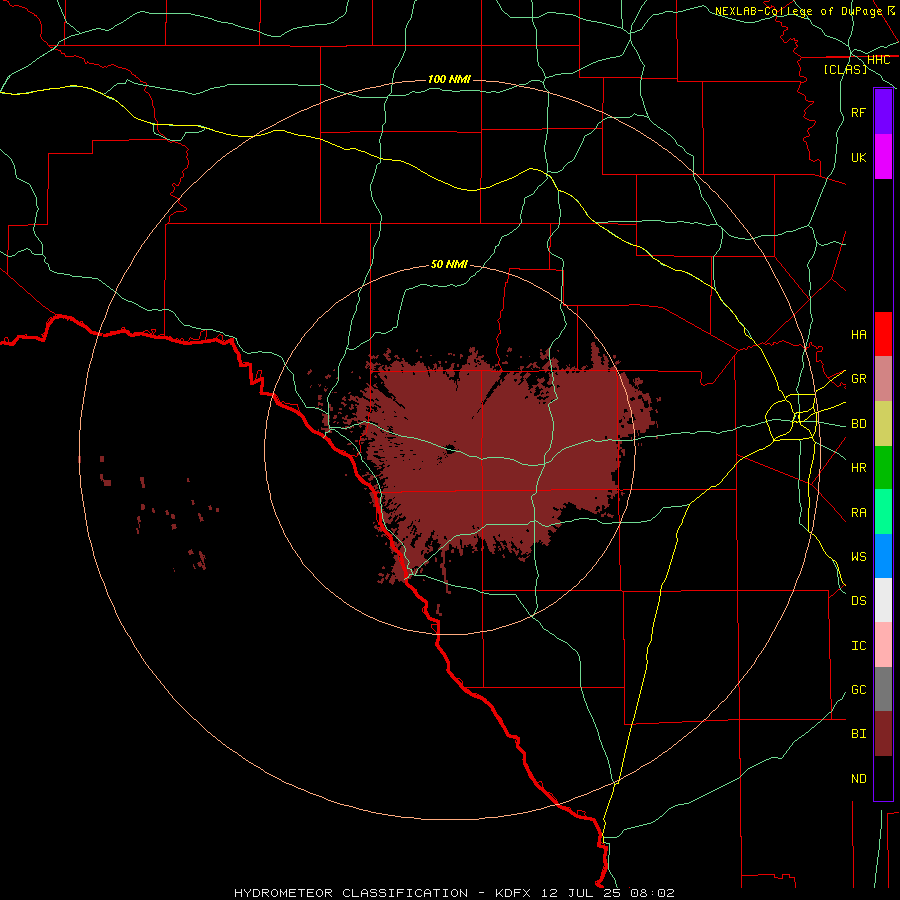Select the BD yellow legend swatch
The height and width of the screenshot is (900, 900).
point(883,424)
